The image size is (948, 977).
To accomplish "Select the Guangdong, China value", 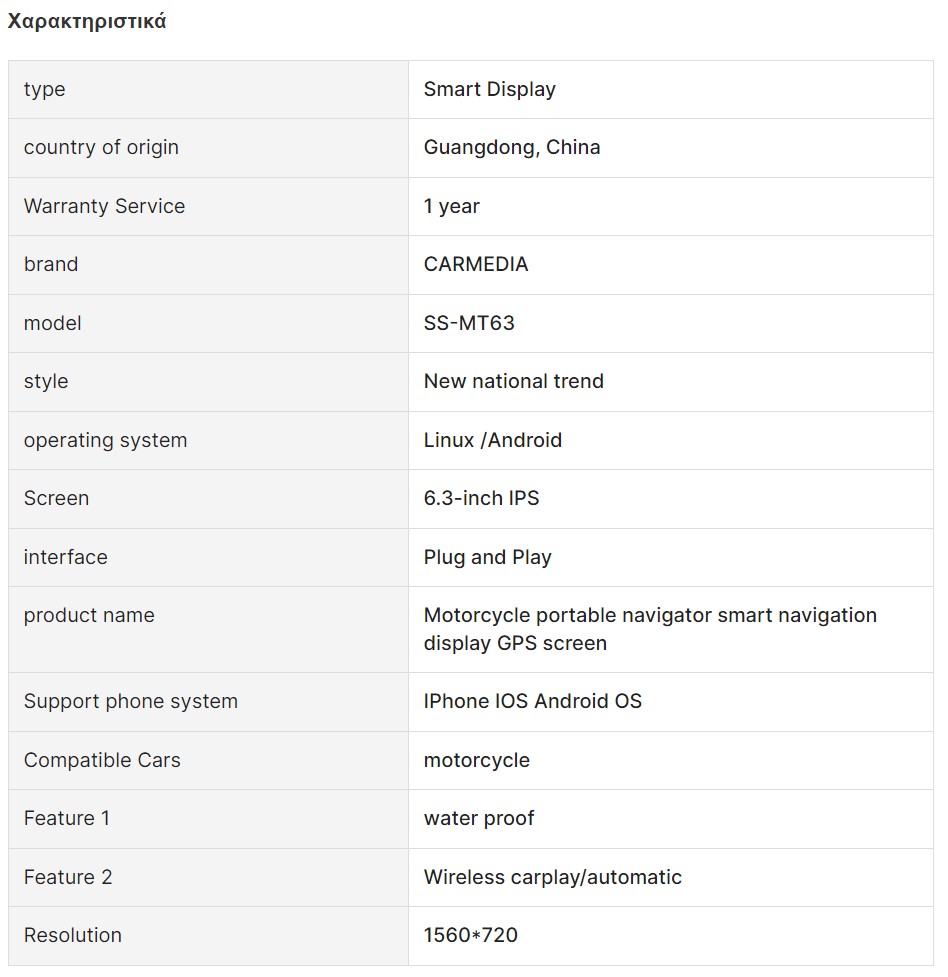I will coord(512,147).
